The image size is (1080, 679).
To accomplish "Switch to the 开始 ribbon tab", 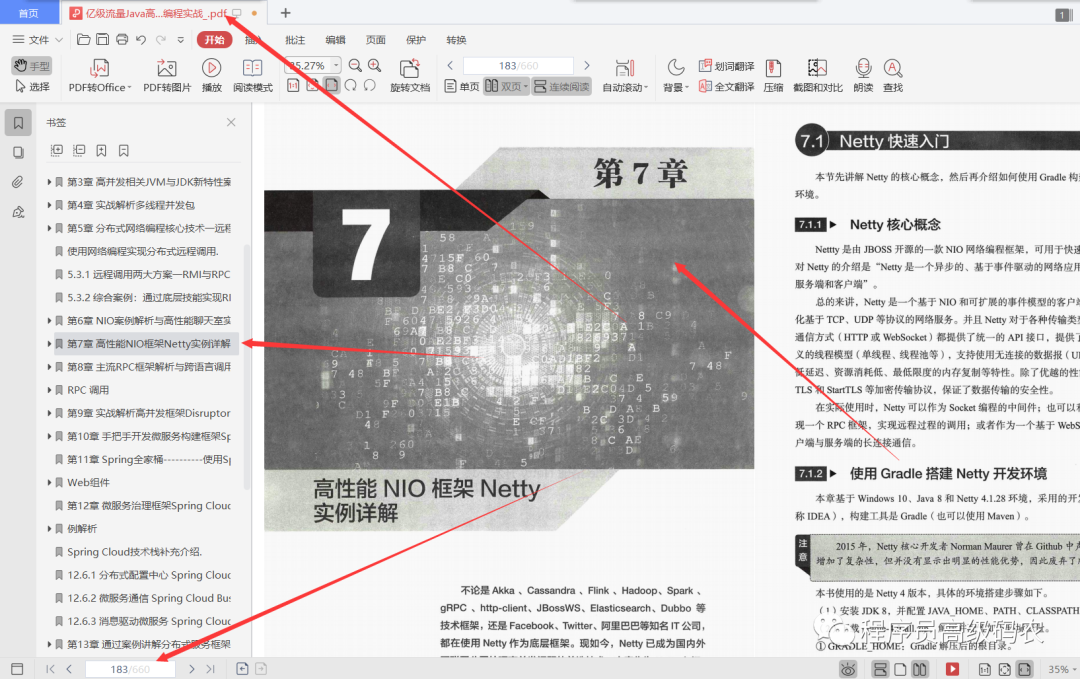I will tap(214, 40).
